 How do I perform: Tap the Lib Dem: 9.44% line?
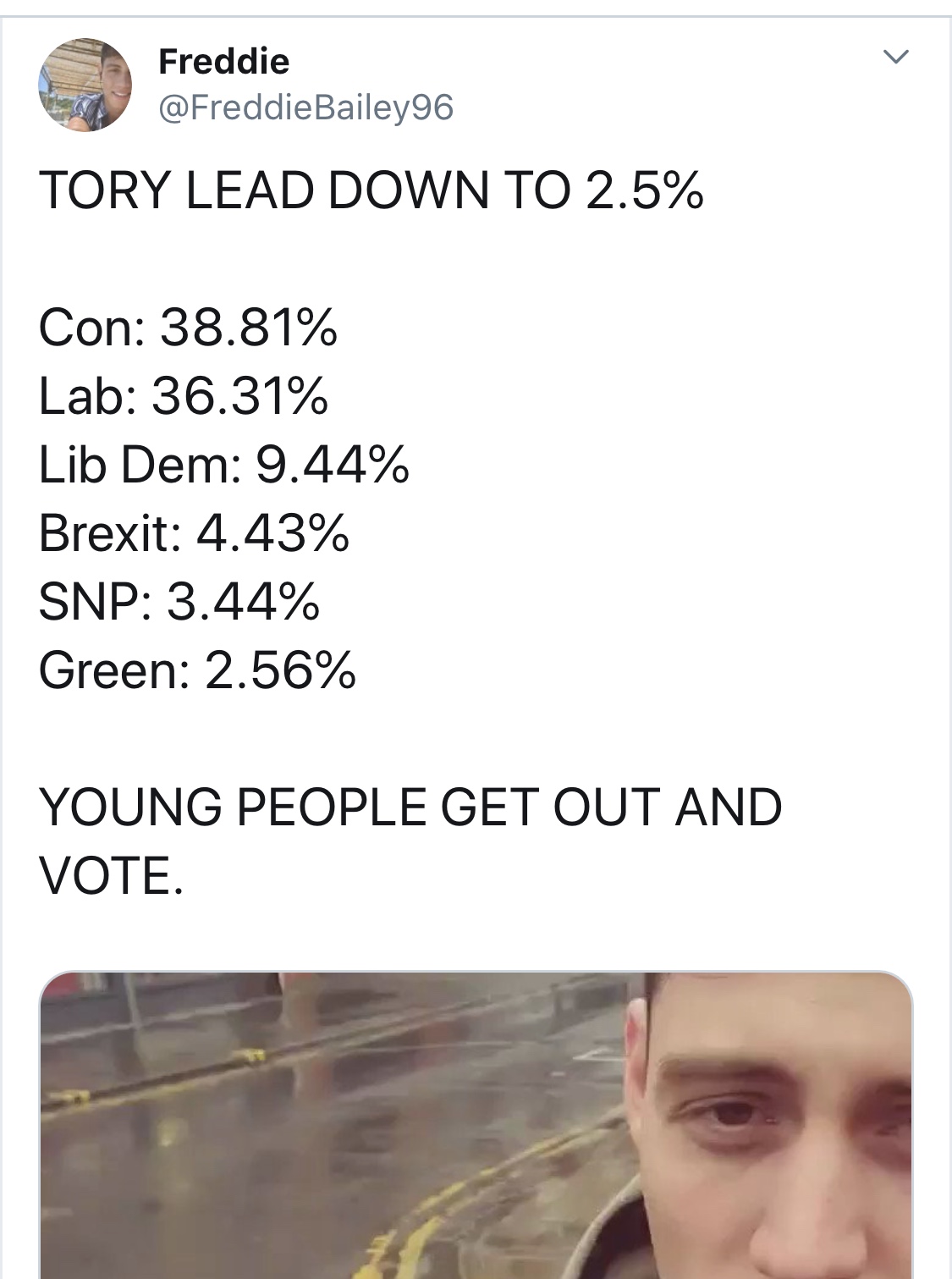(224, 465)
